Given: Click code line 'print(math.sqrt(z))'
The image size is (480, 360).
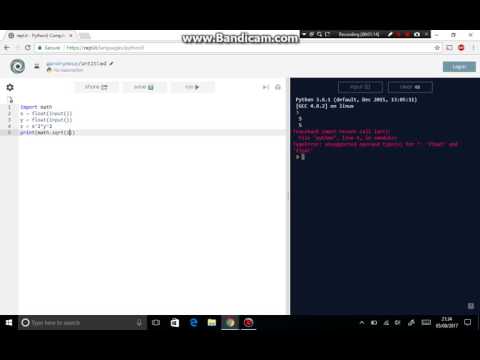Looking at the screenshot, I should (x=47, y=133).
